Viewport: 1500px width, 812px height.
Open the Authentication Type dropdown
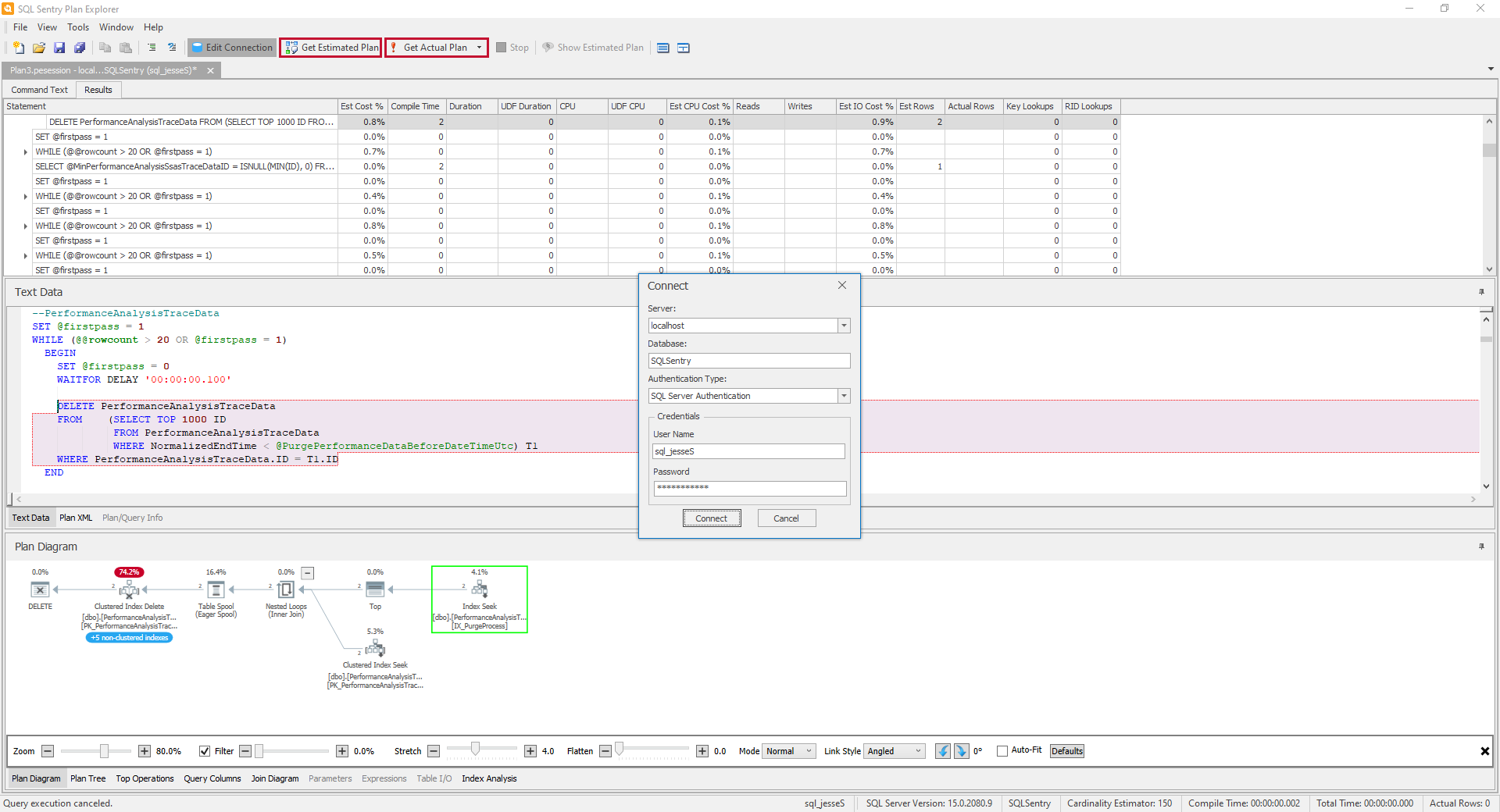[x=843, y=396]
